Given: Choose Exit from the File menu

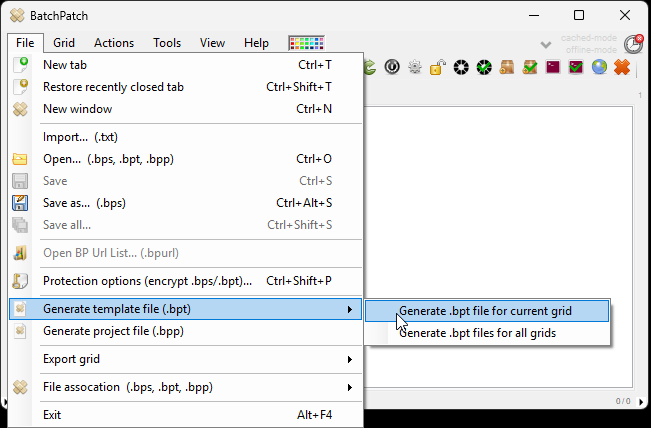Looking at the screenshot, I should pyautogui.click(x=186, y=415).
